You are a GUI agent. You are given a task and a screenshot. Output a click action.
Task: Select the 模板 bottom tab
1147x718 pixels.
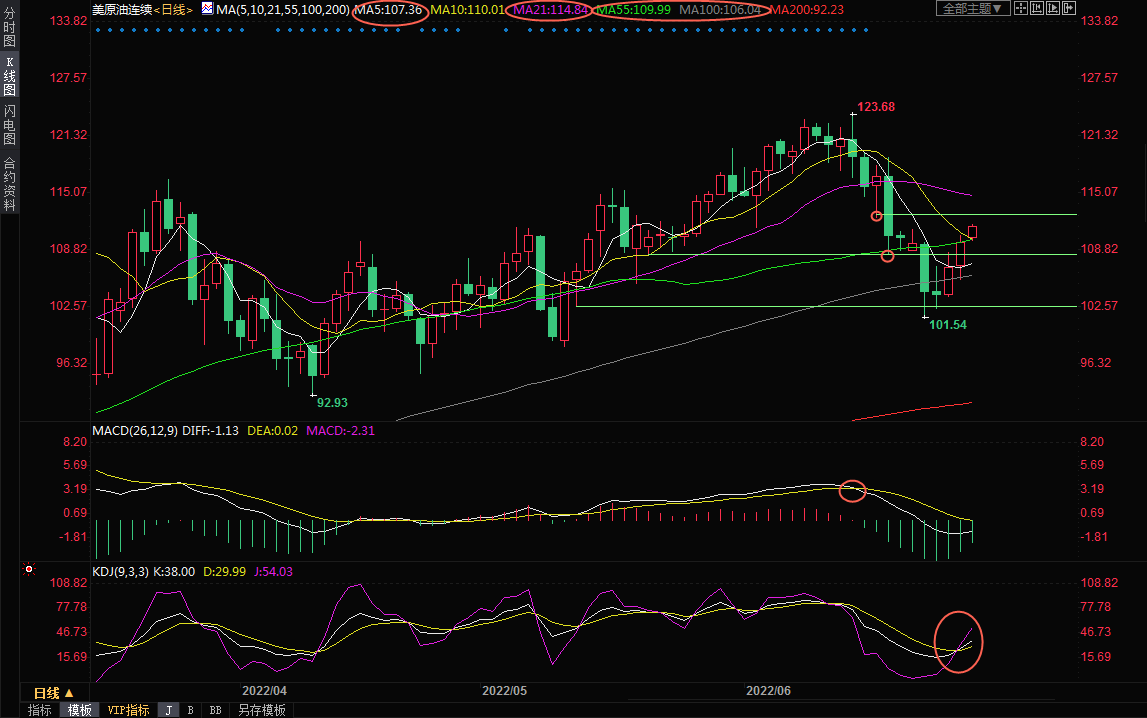pyautogui.click(x=80, y=710)
